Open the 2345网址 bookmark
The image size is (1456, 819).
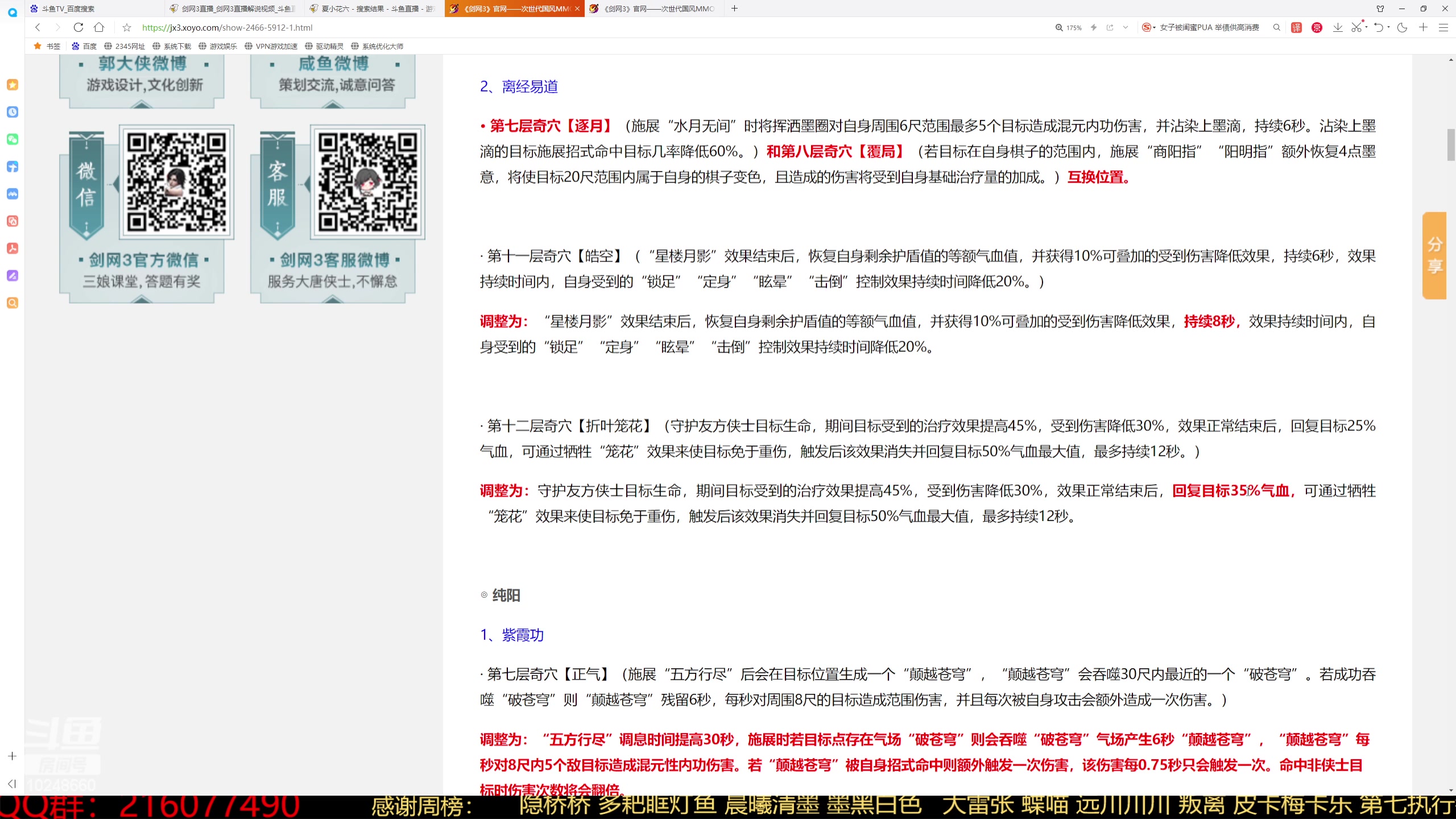pos(125,46)
